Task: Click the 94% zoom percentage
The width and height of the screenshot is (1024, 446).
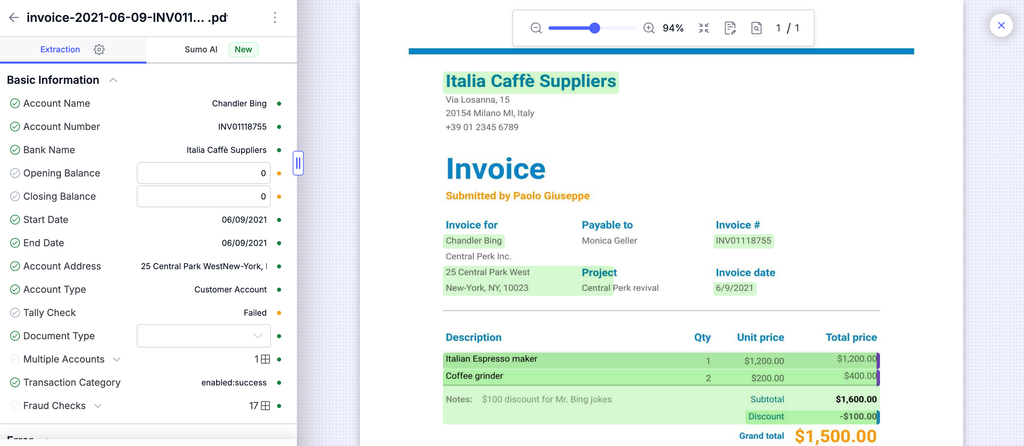Action: (x=673, y=28)
